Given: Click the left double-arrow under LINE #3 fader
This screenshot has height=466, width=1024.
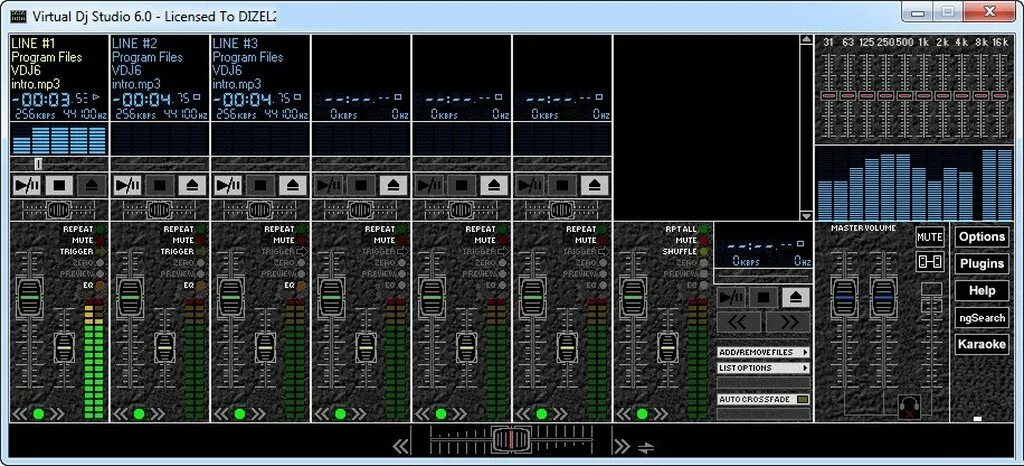Looking at the screenshot, I should coord(221,414).
